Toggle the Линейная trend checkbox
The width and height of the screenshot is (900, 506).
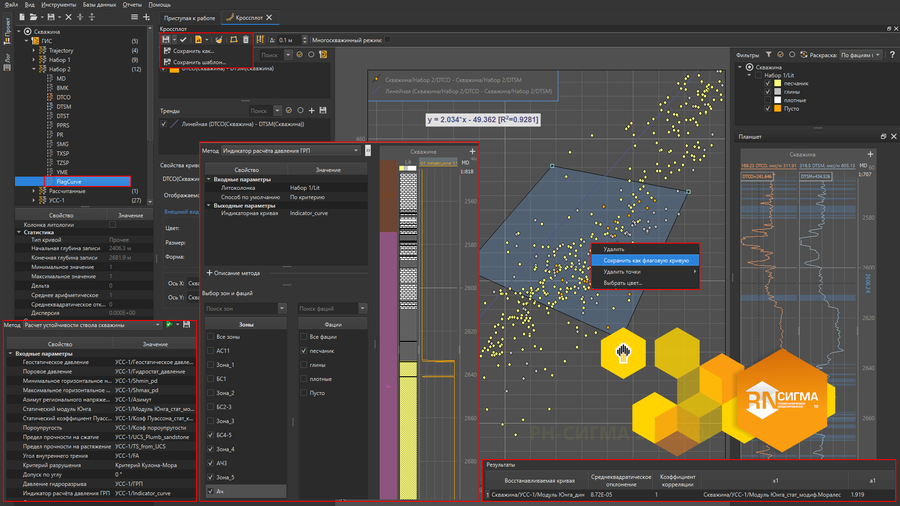[164, 124]
